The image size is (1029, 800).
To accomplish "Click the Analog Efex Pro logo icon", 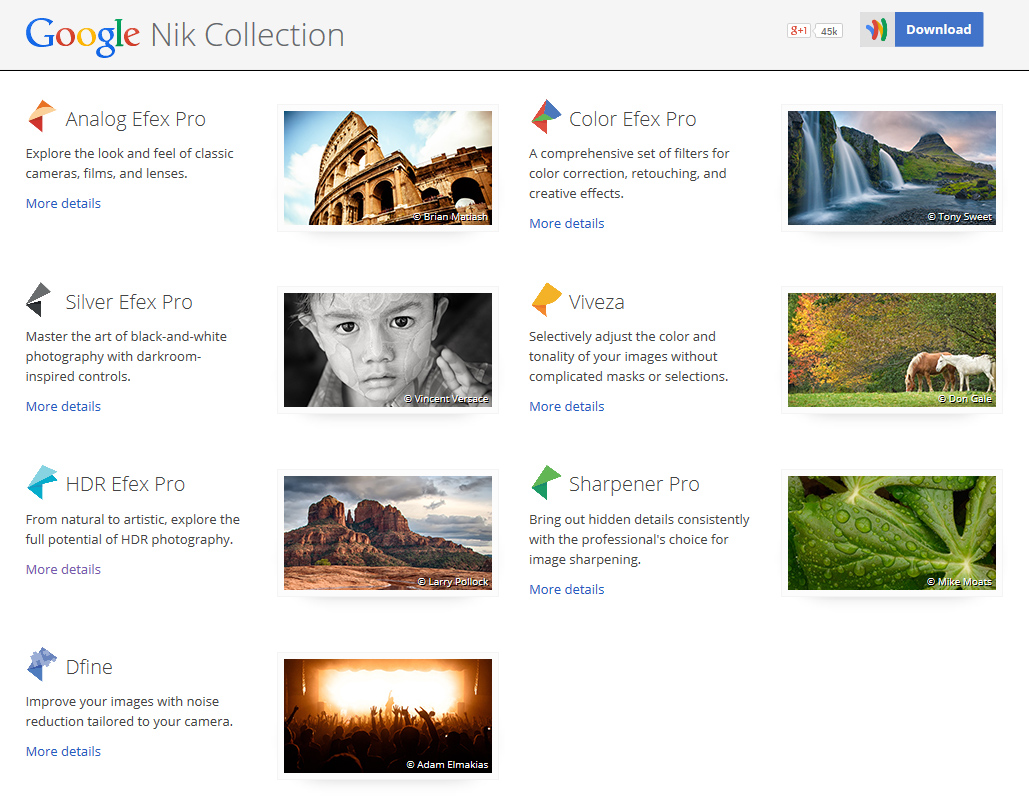I will 41,117.
